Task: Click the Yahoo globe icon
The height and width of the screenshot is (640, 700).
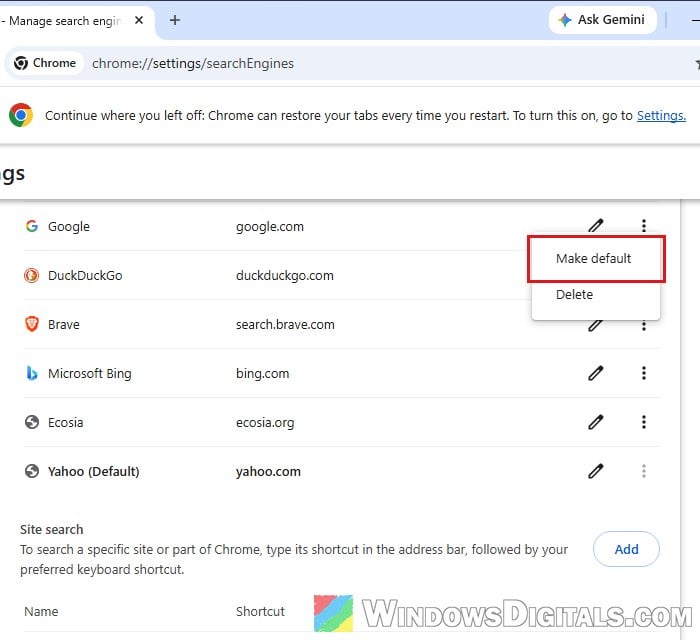Action: (32, 471)
